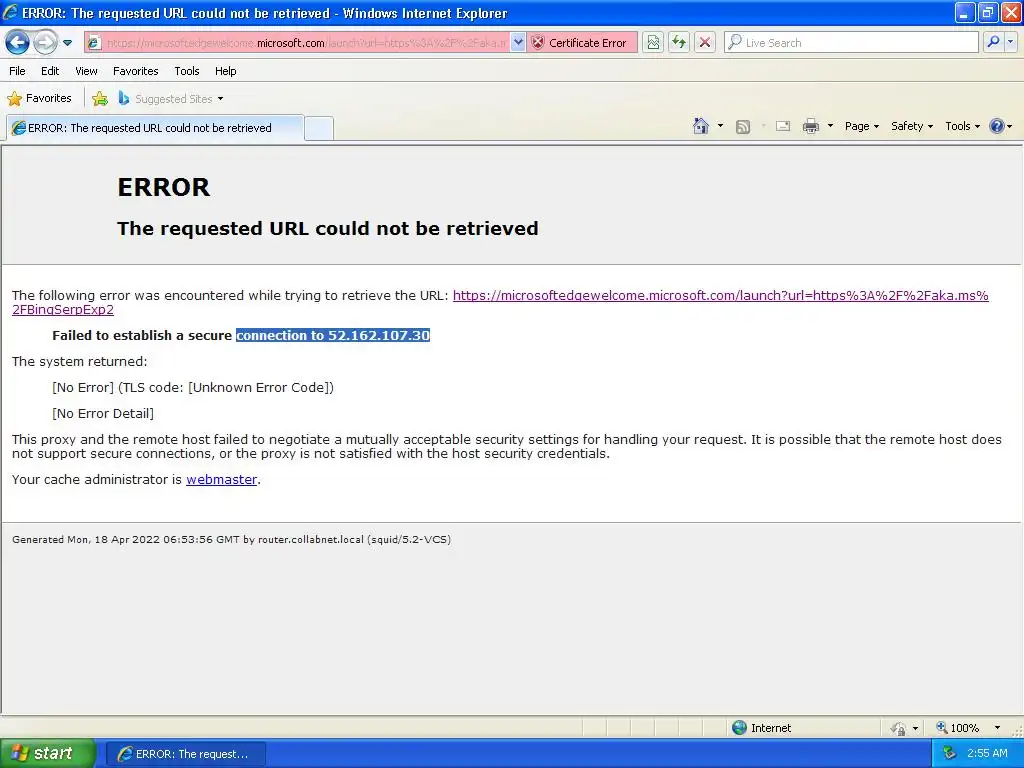This screenshot has width=1024, height=768.
Task: Stop loading with the red X icon
Action: (705, 43)
